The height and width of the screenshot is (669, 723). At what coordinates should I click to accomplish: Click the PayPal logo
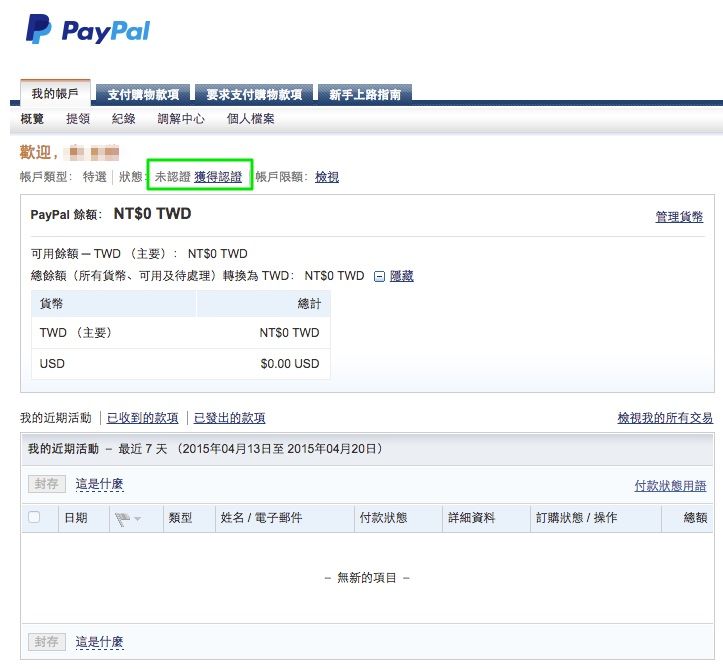point(88,30)
